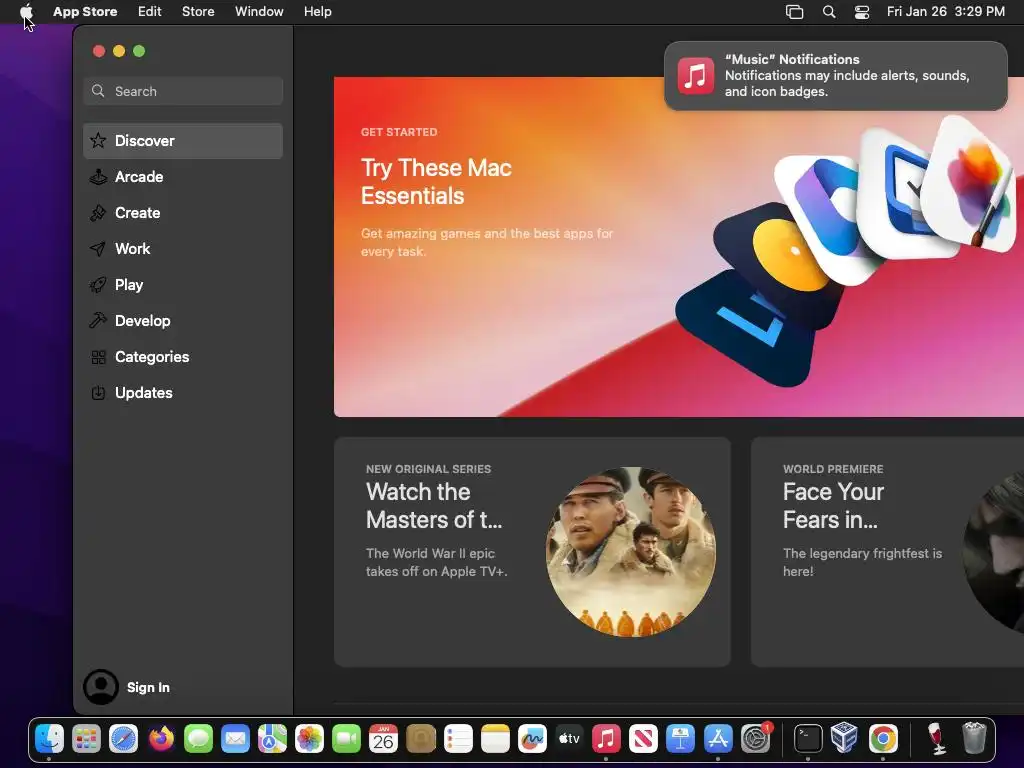Open Reminders from the Dock

click(x=458, y=739)
